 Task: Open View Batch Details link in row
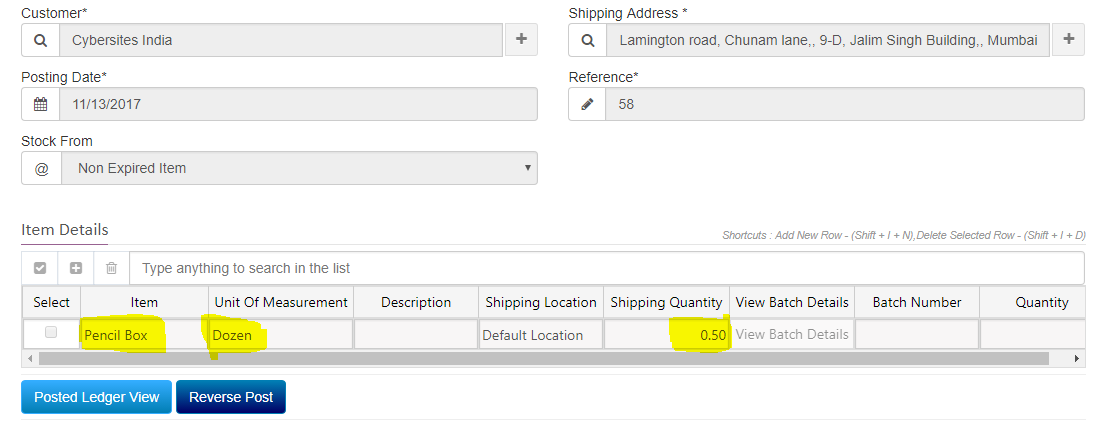792,334
